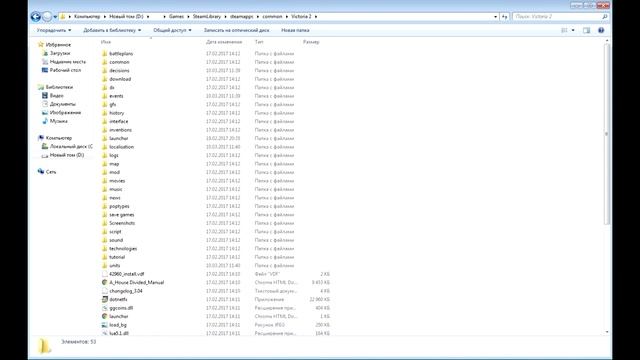
Task: Open the view options dropdown arrow
Action: pos(573,30)
